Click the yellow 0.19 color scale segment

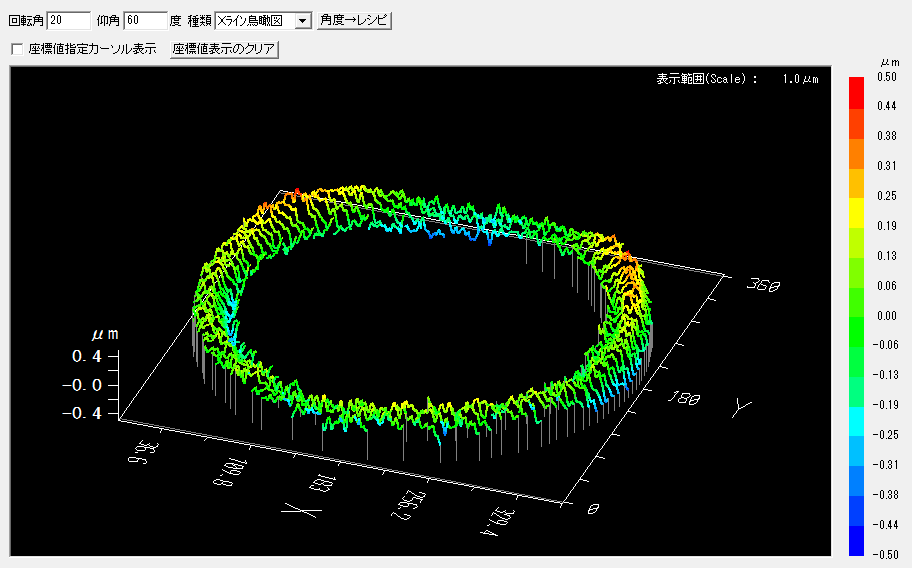[856, 213]
